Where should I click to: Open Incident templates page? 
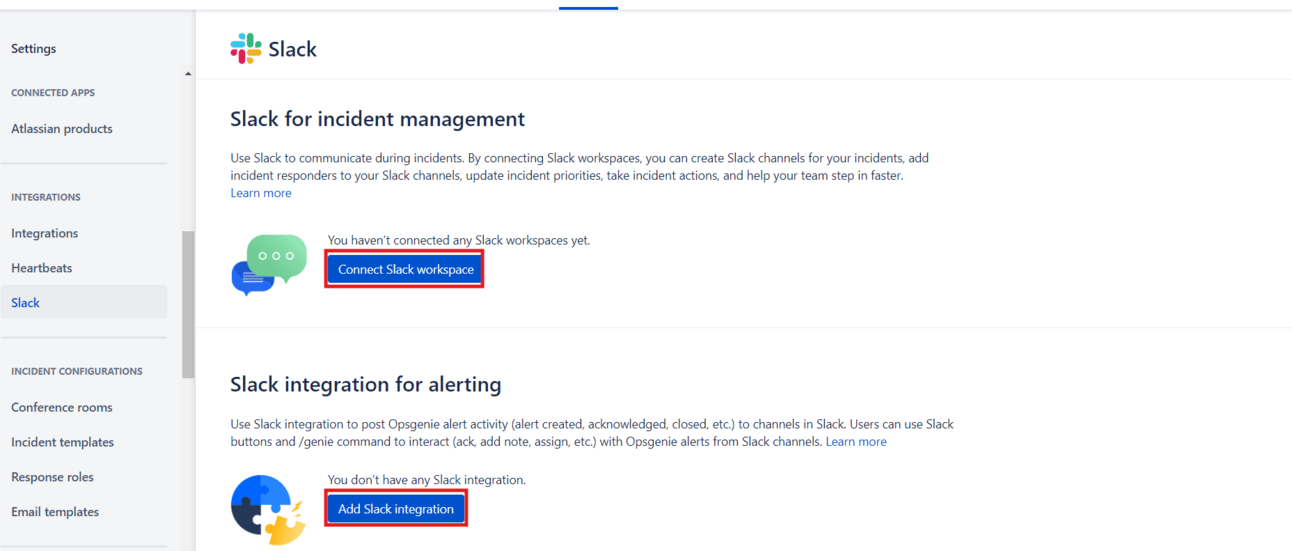[63, 442]
